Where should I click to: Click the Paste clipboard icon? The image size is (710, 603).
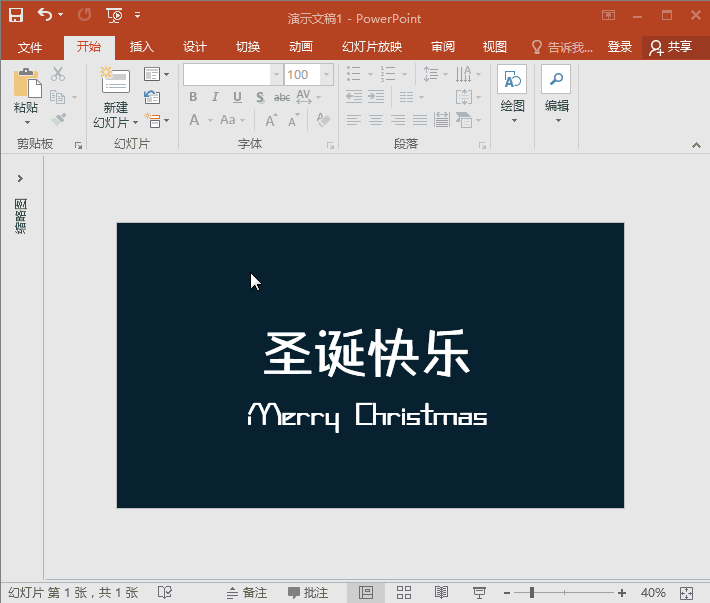(x=26, y=84)
